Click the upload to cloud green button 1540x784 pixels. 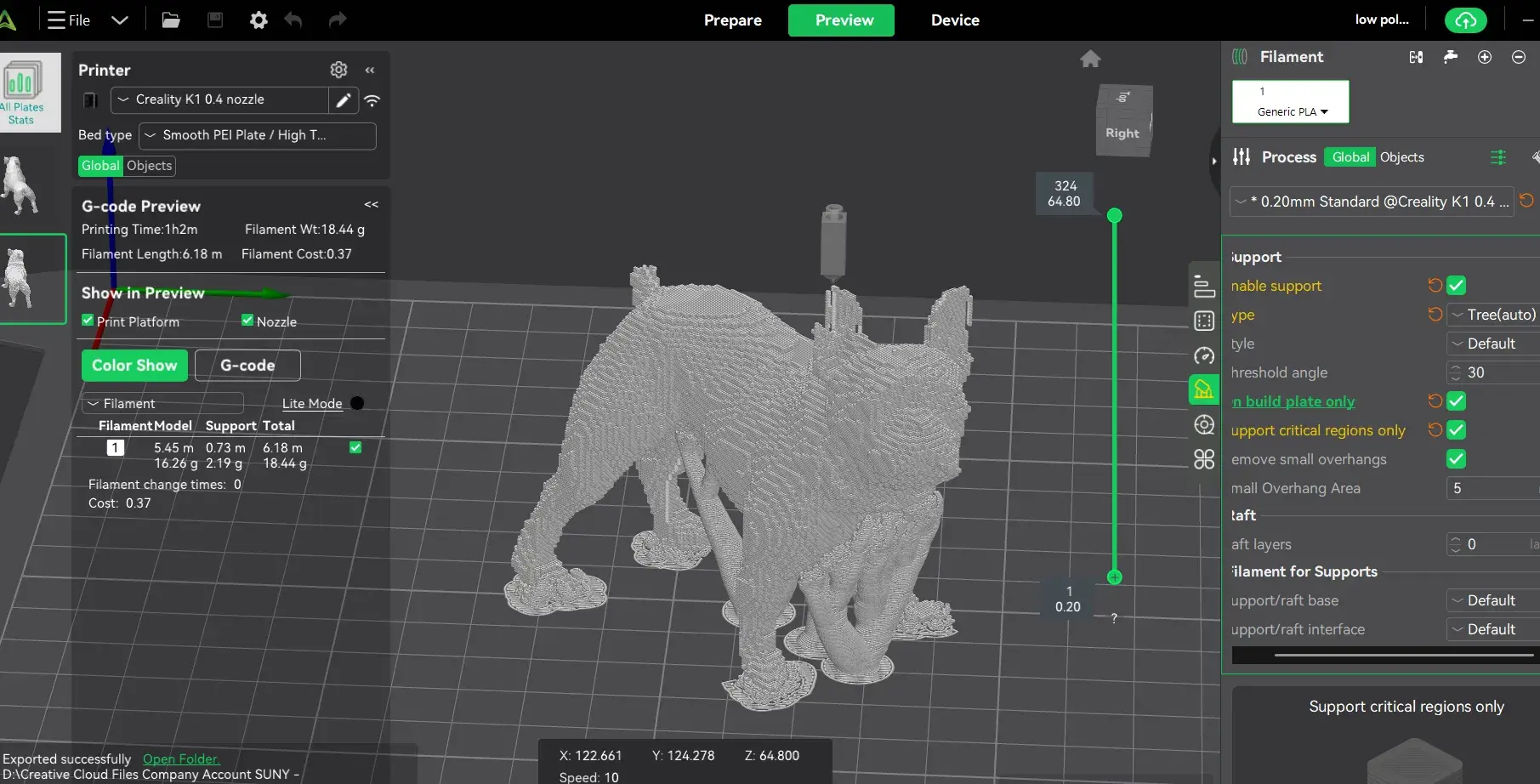click(1465, 20)
